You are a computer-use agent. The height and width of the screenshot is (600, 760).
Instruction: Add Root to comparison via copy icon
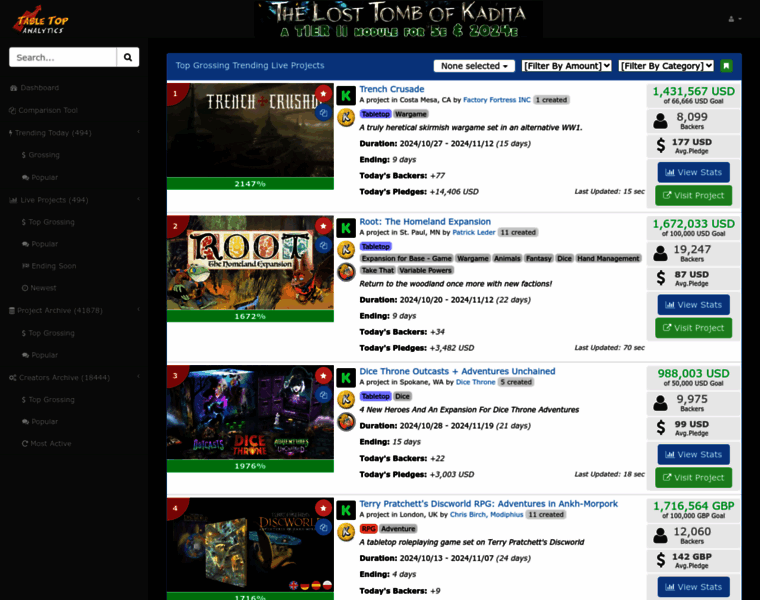pyautogui.click(x=323, y=245)
